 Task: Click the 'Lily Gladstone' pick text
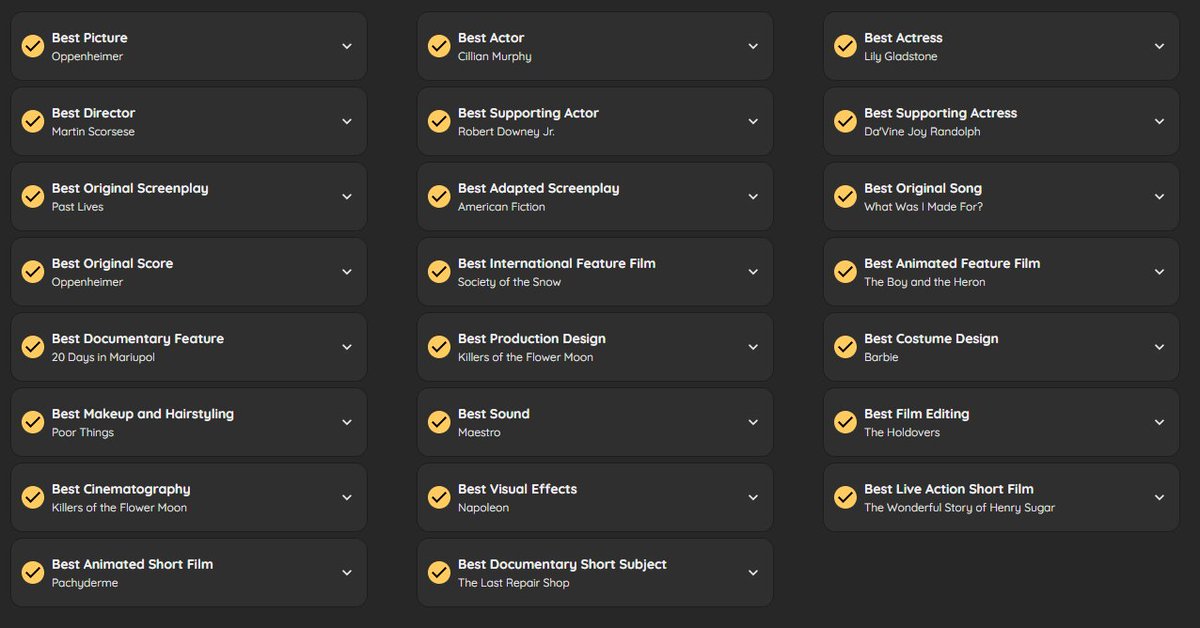(x=901, y=57)
